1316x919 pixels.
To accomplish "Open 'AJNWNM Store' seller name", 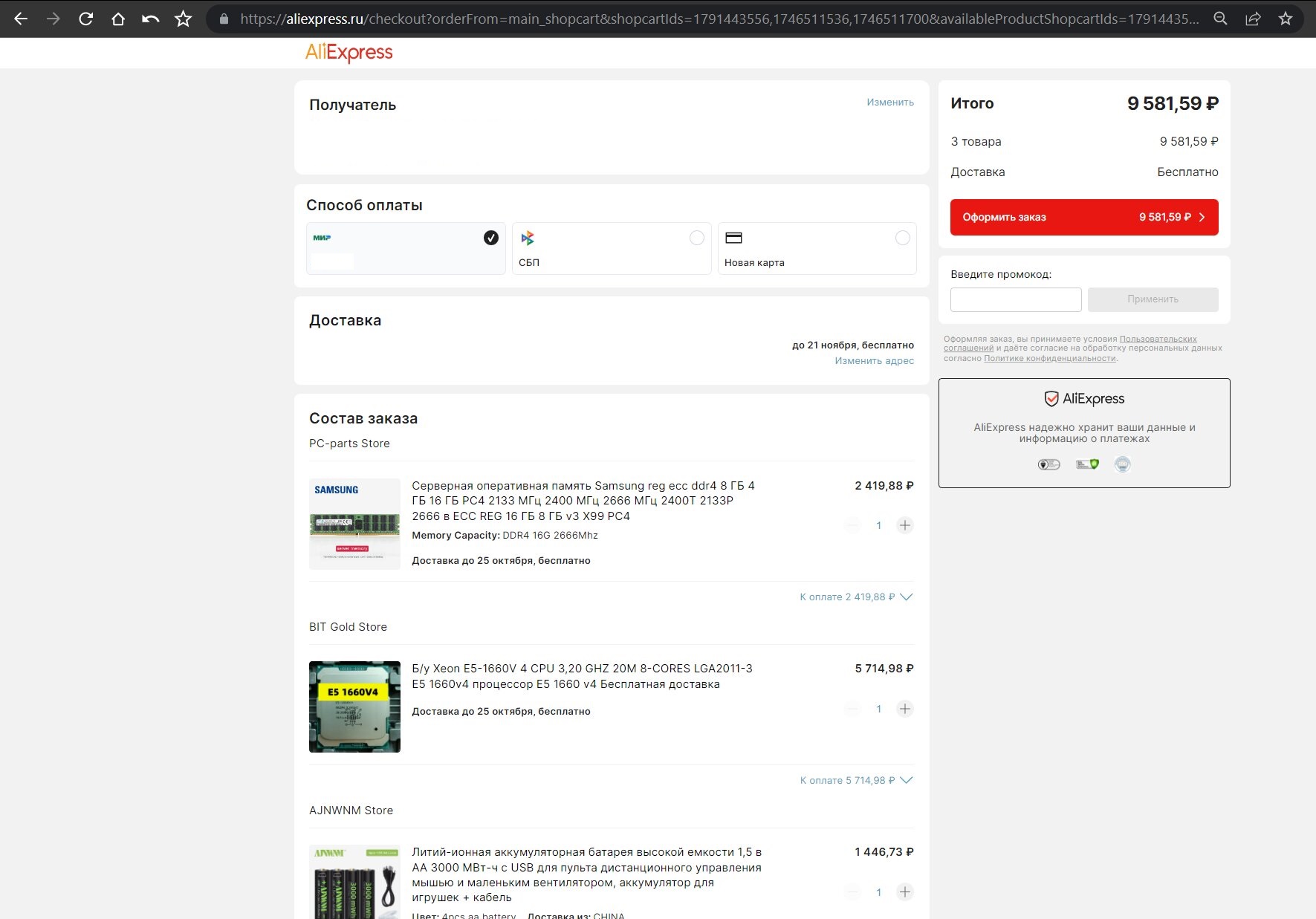I will [x=351, y=811].
